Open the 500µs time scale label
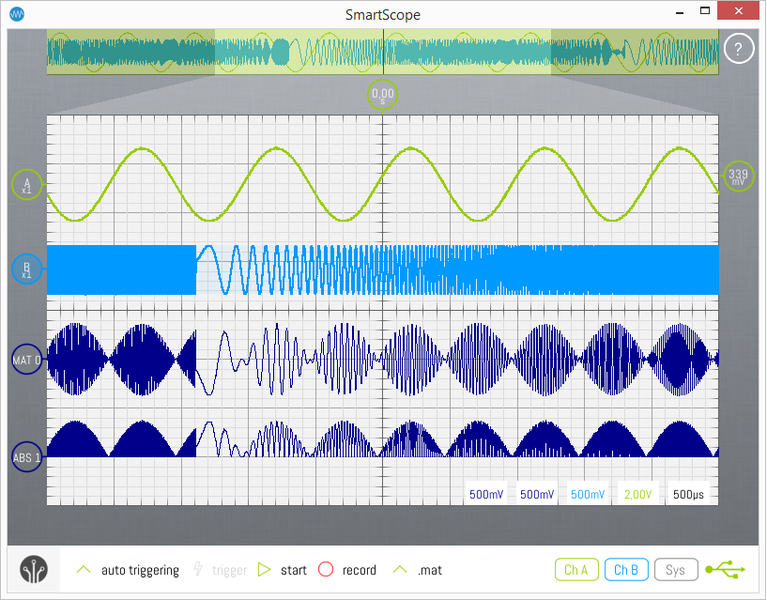 click(x=688, y=494)
